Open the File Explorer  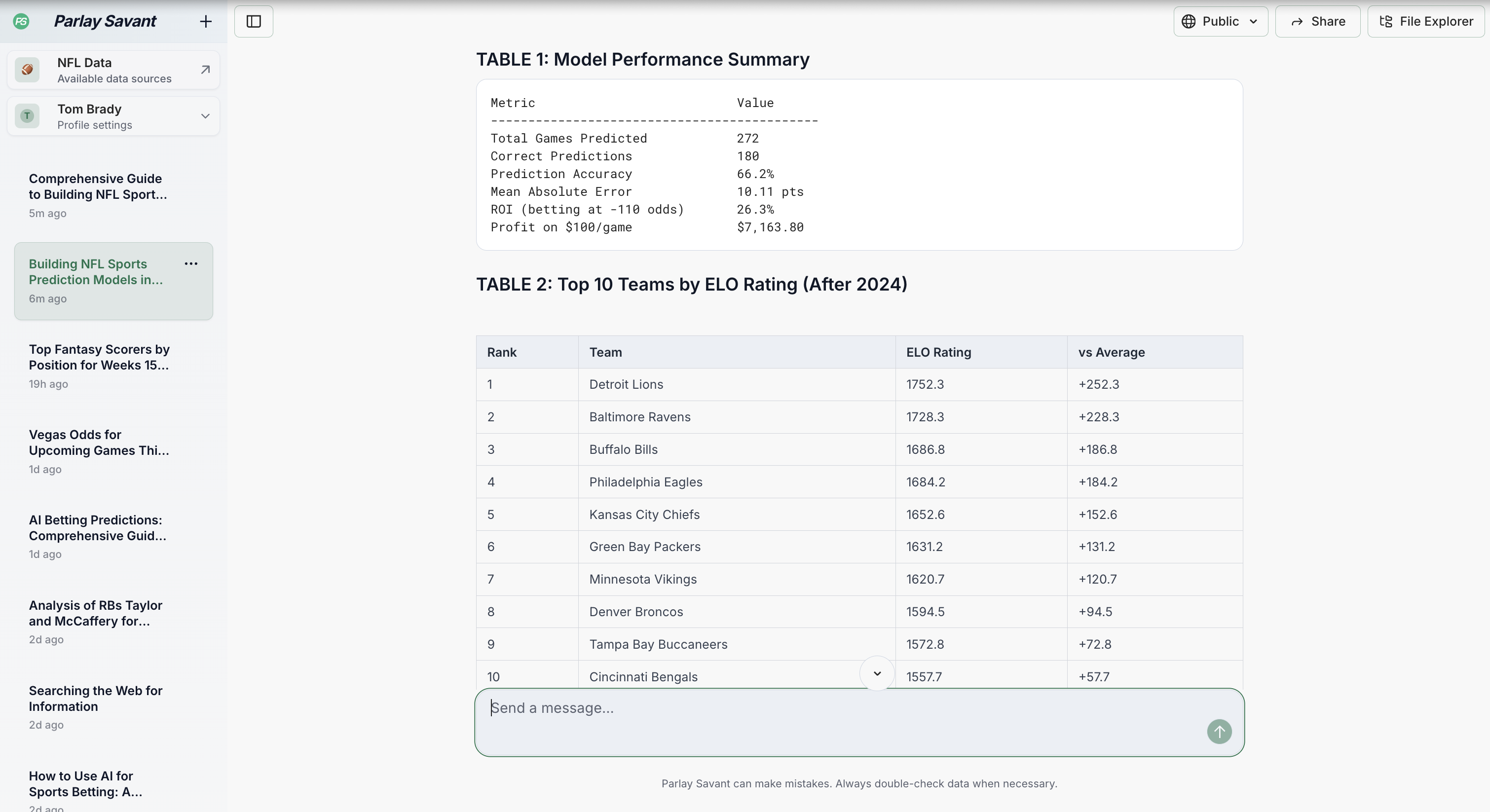(x=1426, y=21)
